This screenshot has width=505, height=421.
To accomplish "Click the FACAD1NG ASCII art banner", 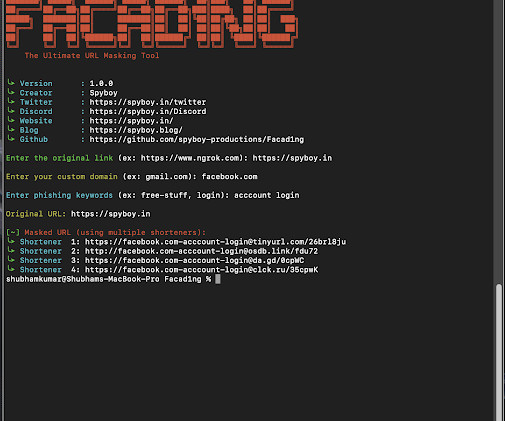I will (152, 23).
